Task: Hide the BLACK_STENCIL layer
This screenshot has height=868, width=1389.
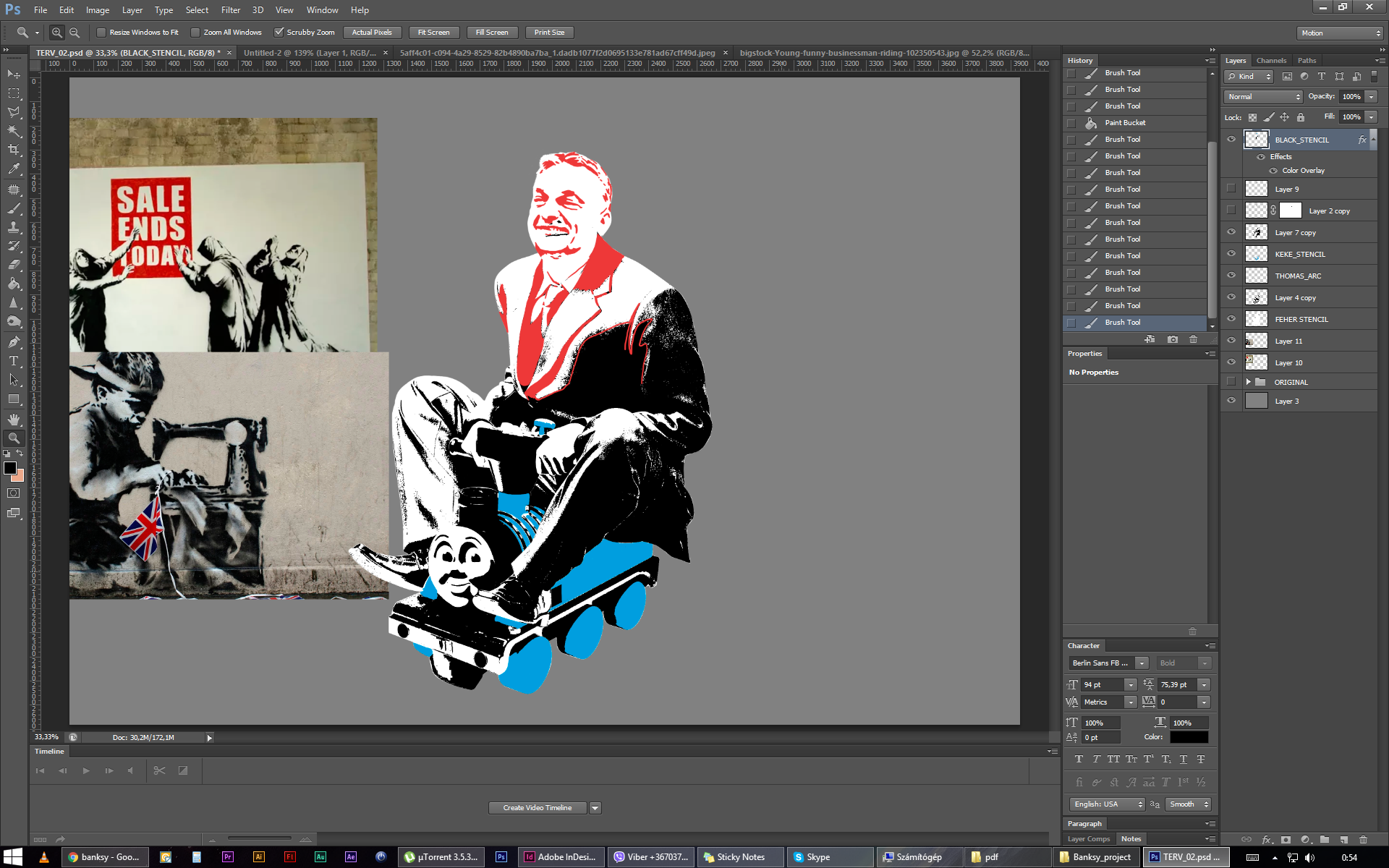Action: click(1231, 140)
